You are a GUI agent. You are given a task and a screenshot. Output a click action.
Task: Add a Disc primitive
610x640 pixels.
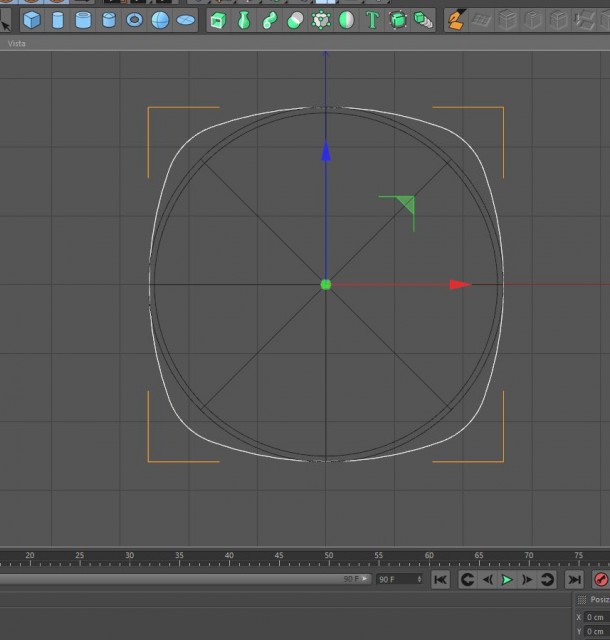(x=185, y=20)
